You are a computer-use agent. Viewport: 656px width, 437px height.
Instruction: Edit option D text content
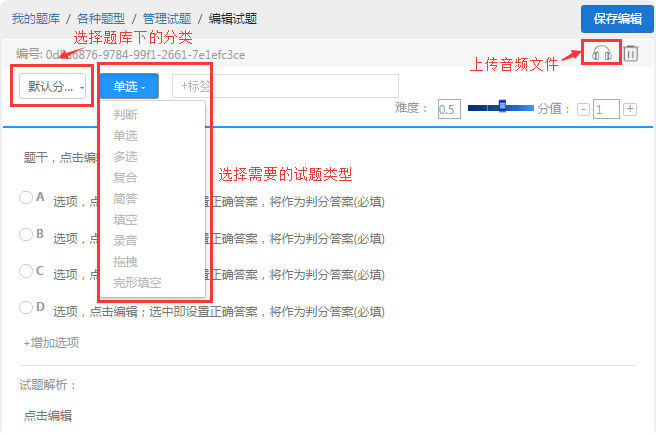219,312
